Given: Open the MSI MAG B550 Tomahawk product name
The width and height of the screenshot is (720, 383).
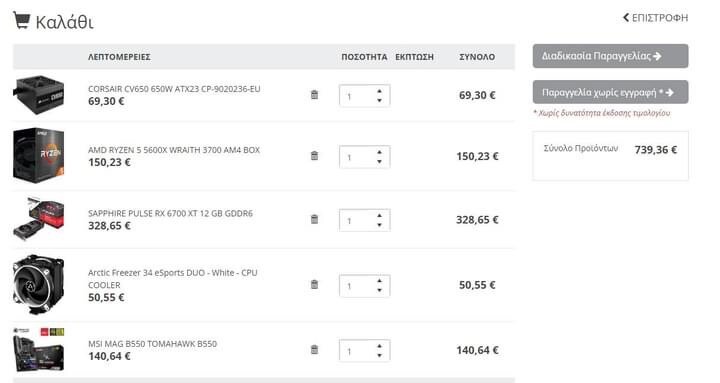Looking at the screenshot, I should tap(152, 344).
